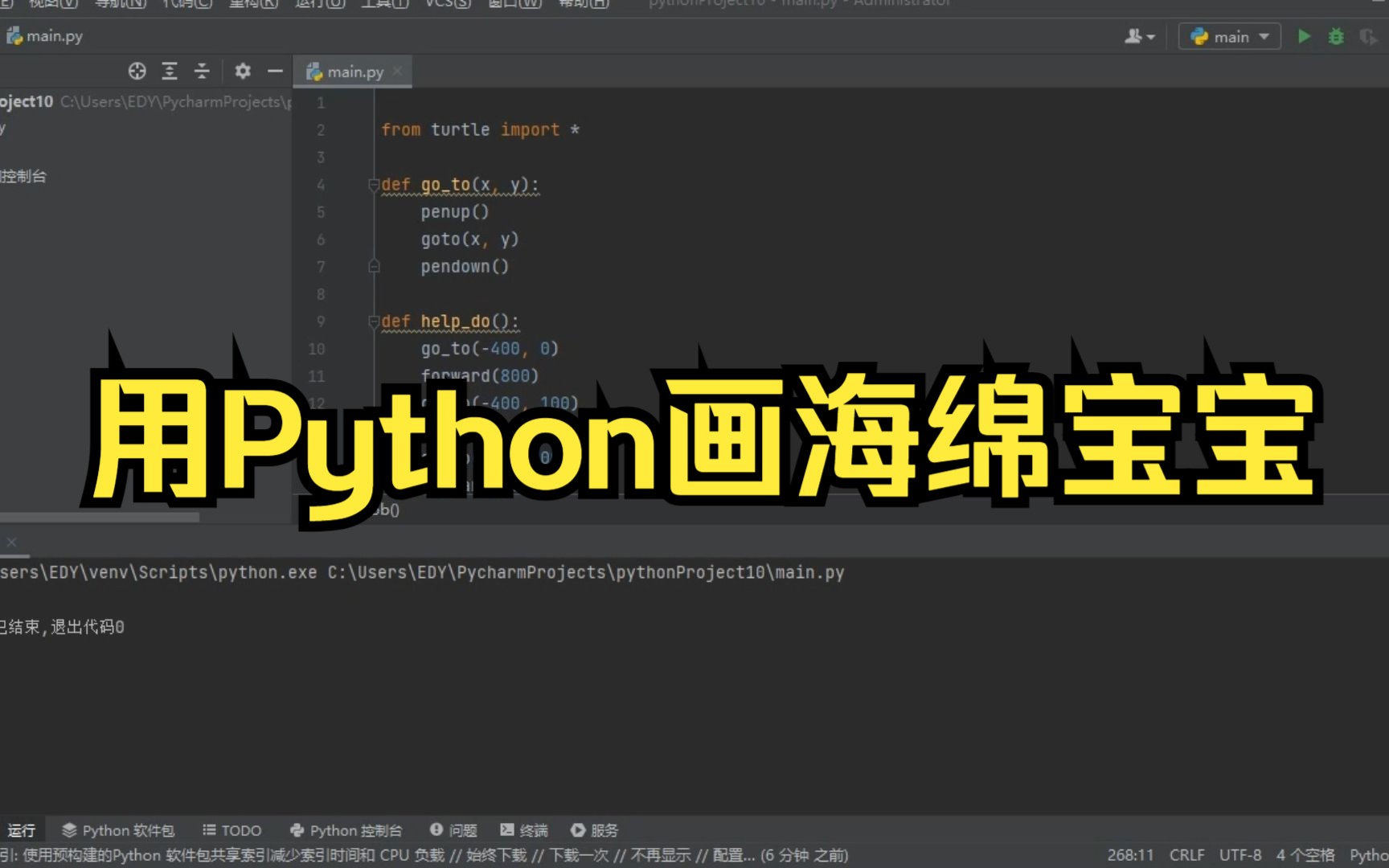Collapse the help_do function fold marker
The height and width of the screenshot is (868, 1389).
[374, 321]
